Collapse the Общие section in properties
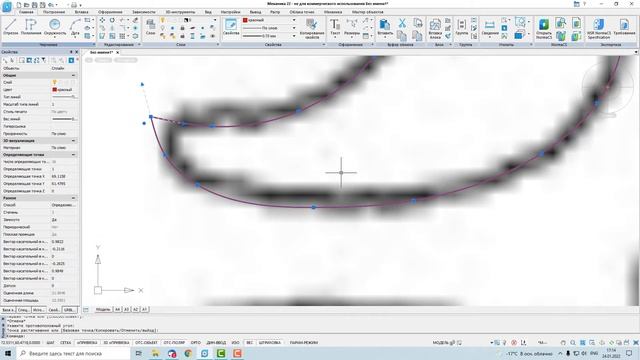This screenshot has width=640, height=360. coord(73,76)
